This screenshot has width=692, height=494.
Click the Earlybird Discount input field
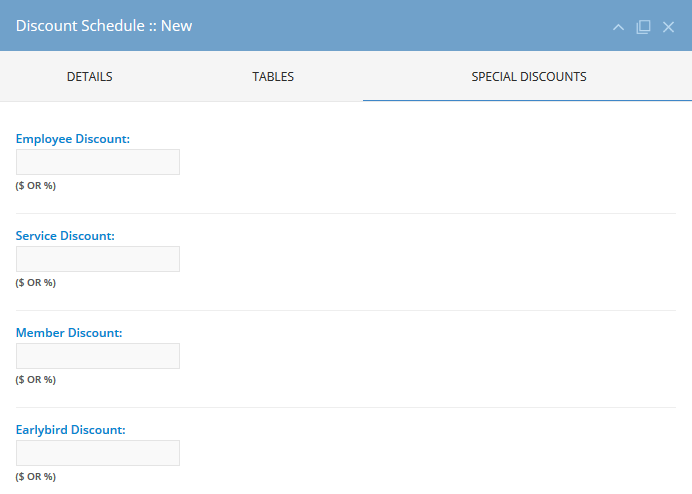(x=98, y=453)
